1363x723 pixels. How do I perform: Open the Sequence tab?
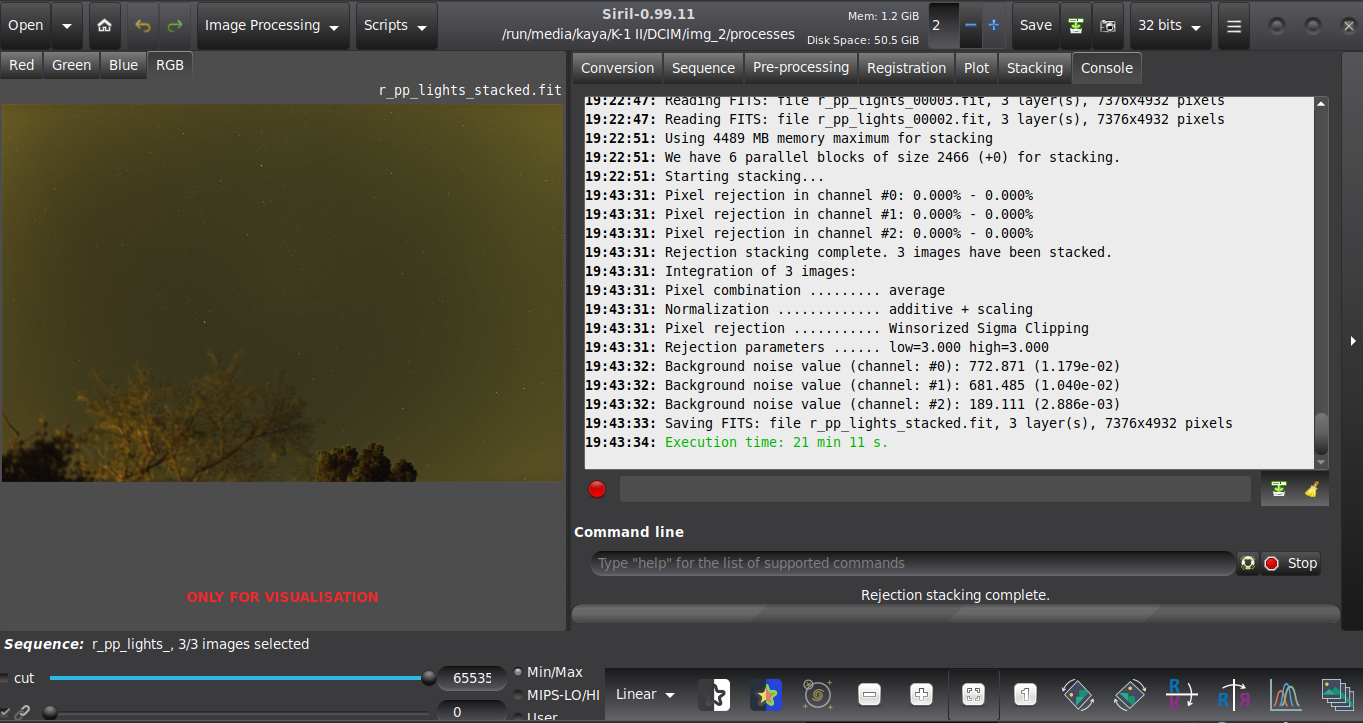click(x=703, y=68)
